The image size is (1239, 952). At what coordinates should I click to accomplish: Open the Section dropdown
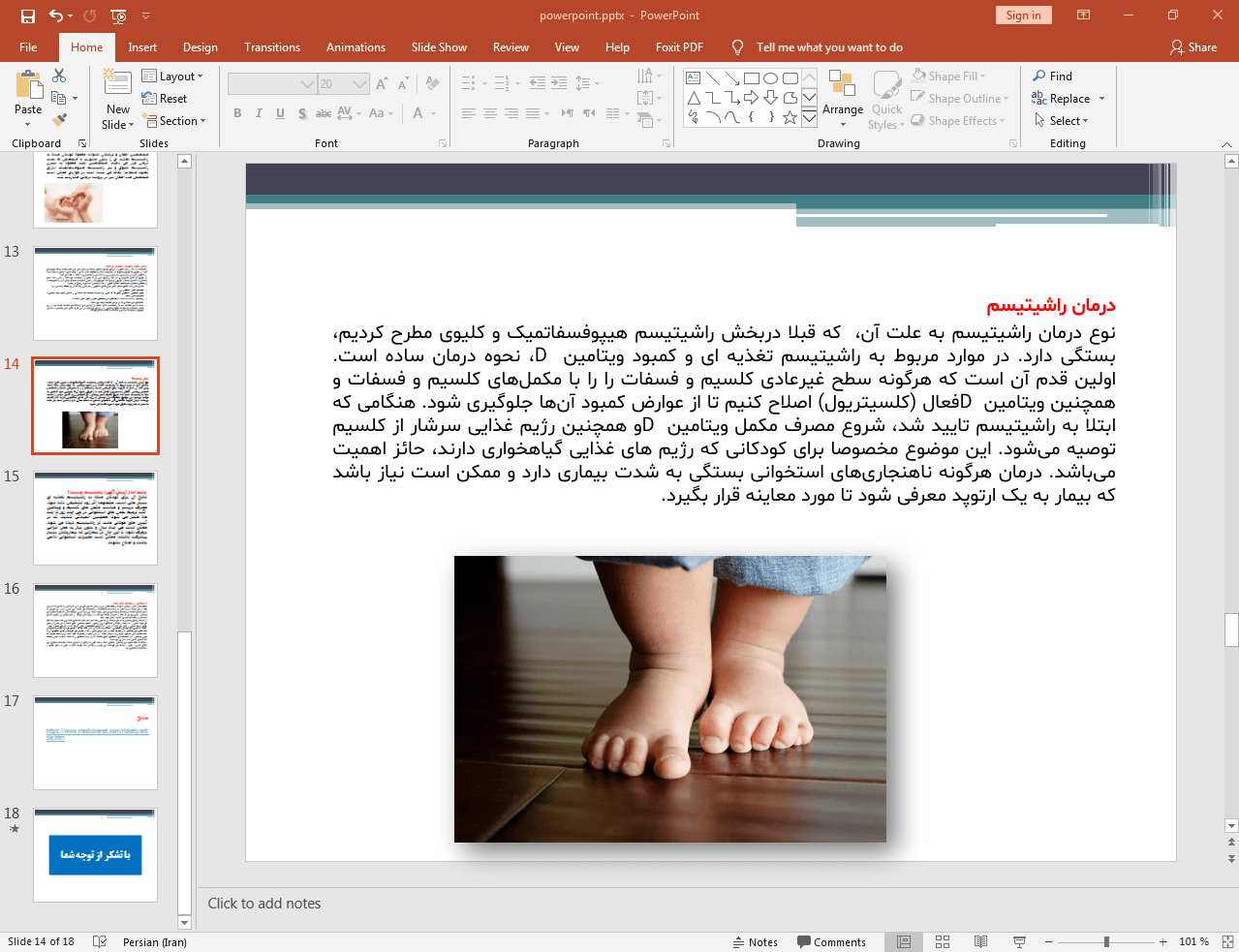tap(174, 121)
